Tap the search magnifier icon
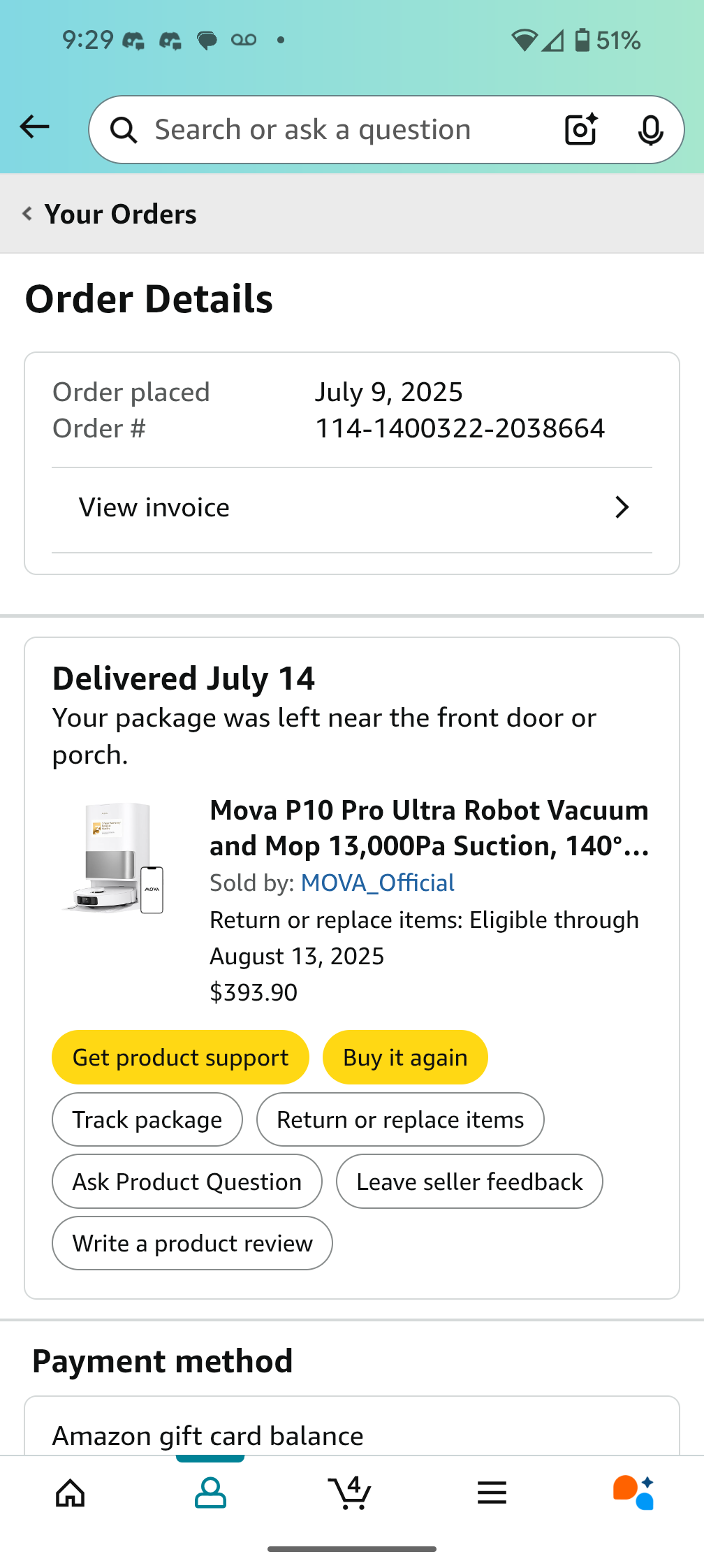The image size is (704, 1568). tap(124, 130)
